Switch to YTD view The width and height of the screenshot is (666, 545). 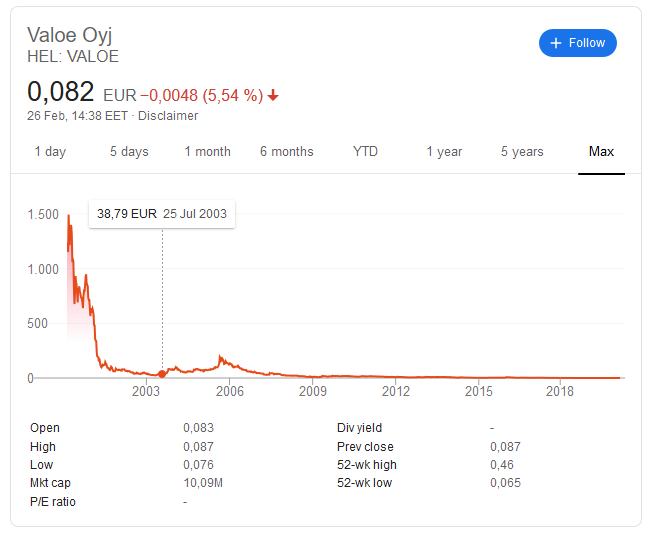[x=365, y=152]
